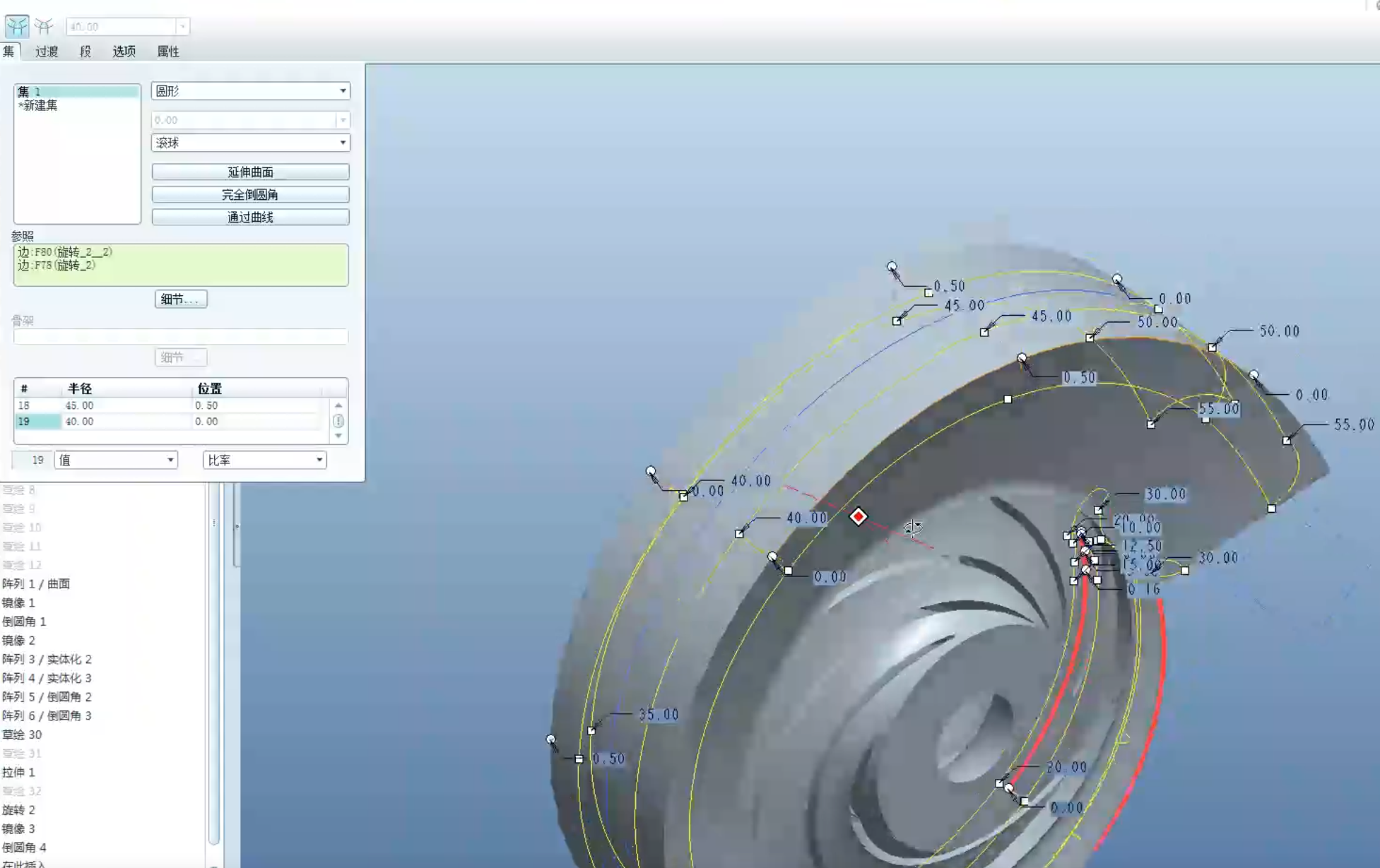Switch to transition mode round icon
The height and width of the screenshot is (868, 1380).
point(44,27)
